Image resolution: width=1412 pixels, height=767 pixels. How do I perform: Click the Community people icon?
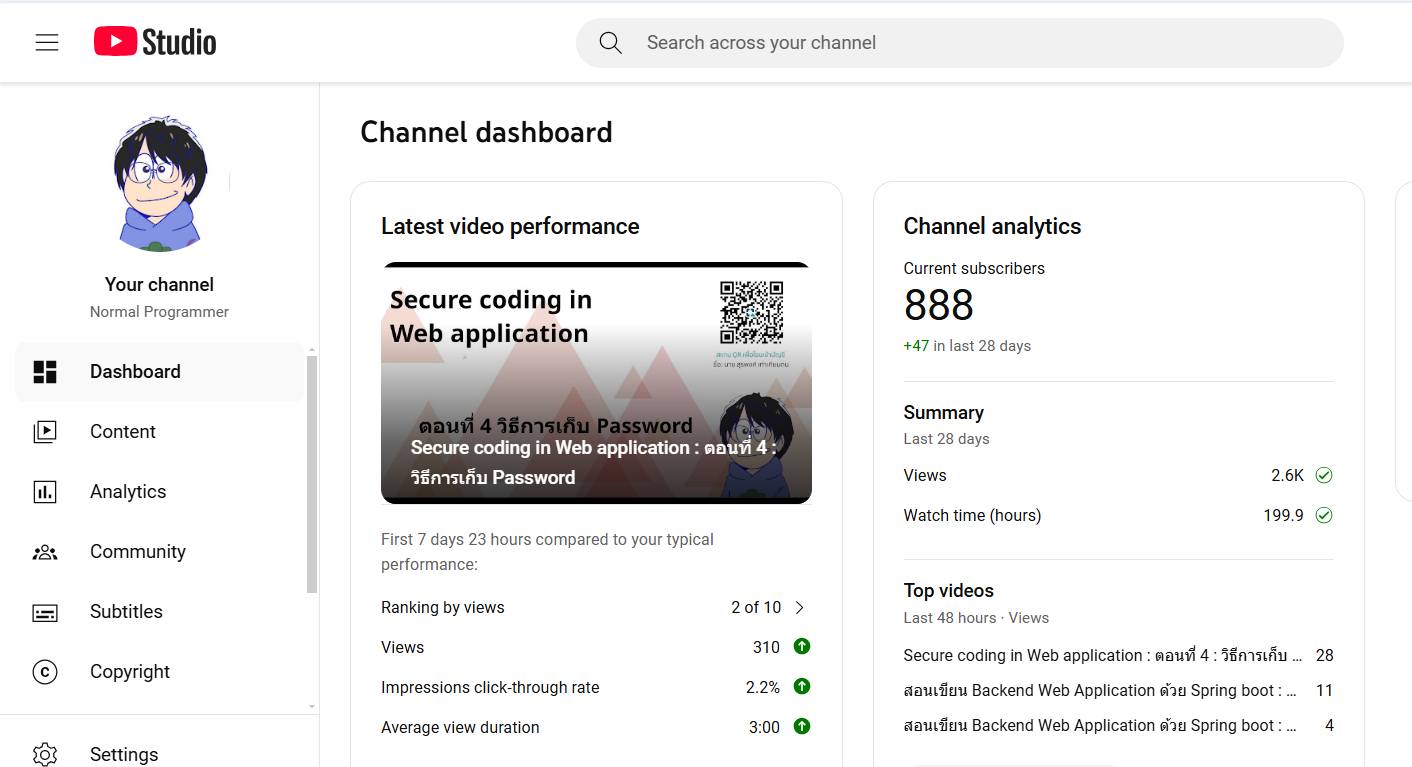[45, 552]
